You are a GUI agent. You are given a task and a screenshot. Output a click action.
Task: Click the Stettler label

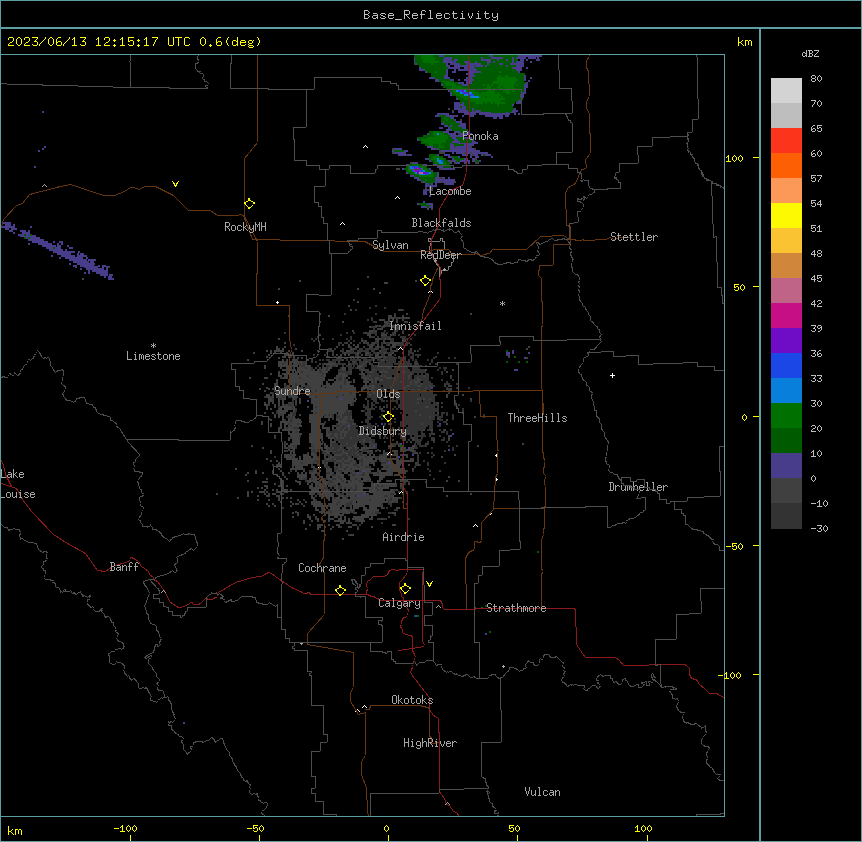(634, 237)
